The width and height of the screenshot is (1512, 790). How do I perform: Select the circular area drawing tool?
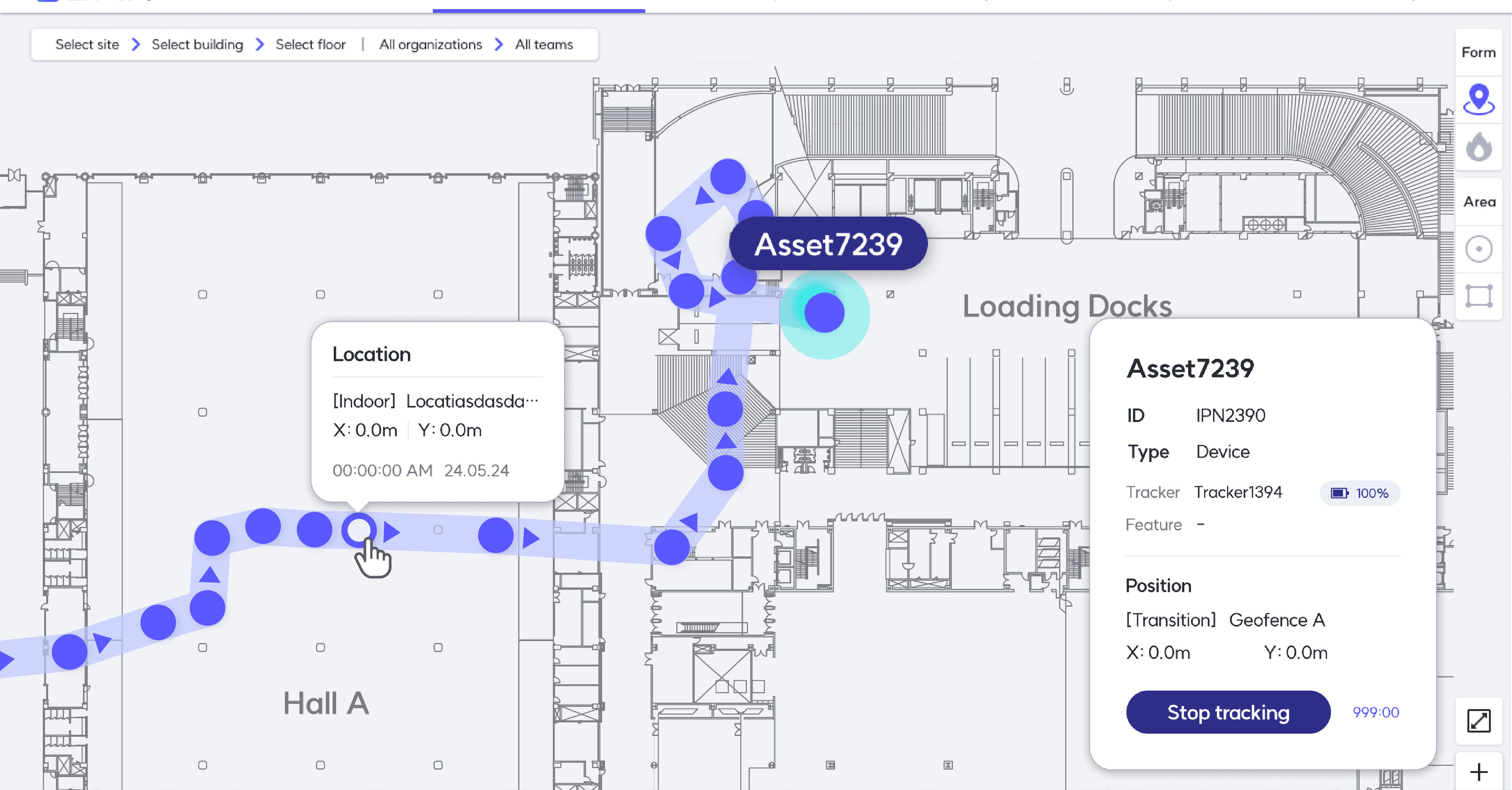click(1478, 249)
